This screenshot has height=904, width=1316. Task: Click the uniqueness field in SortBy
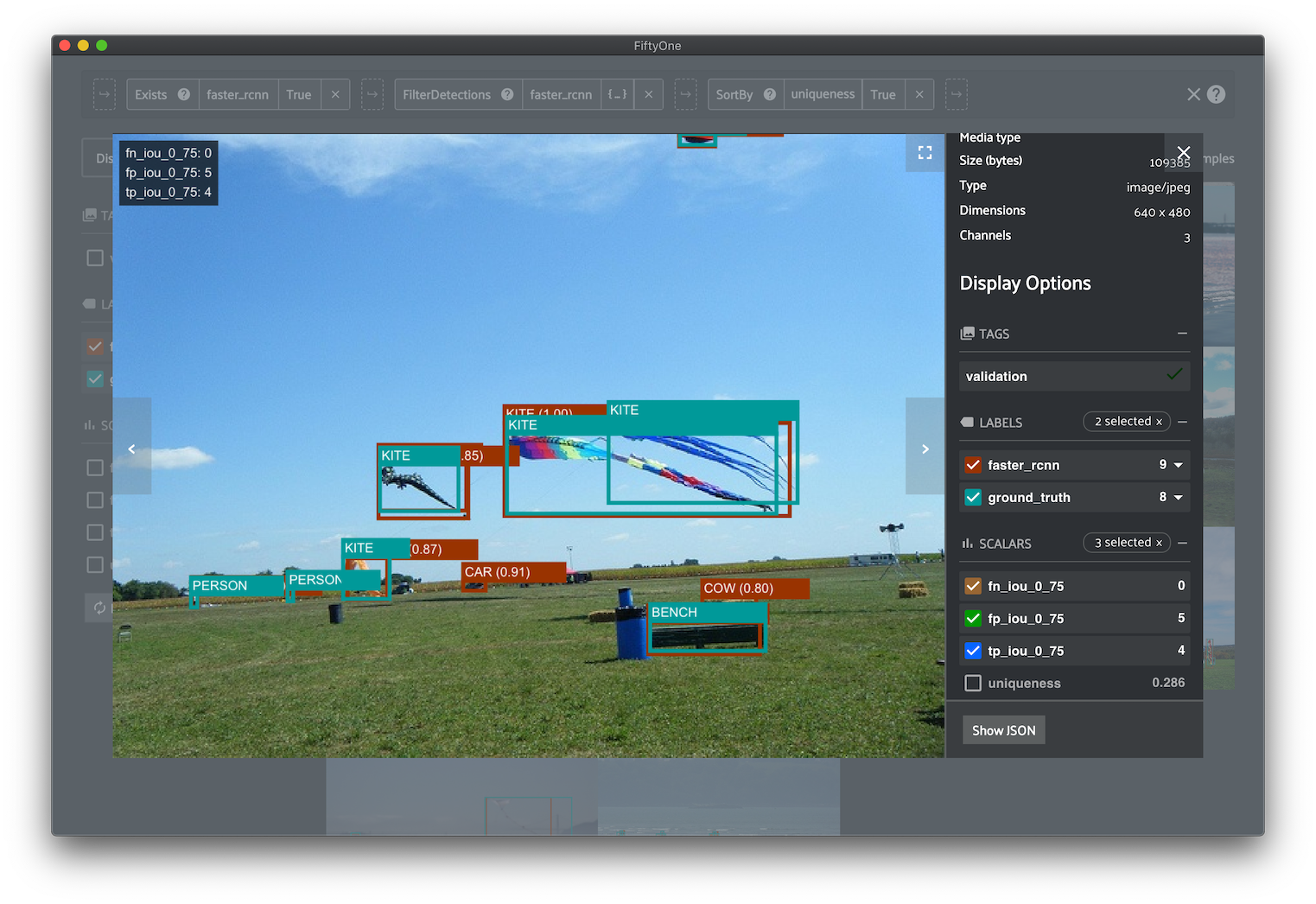823,95
